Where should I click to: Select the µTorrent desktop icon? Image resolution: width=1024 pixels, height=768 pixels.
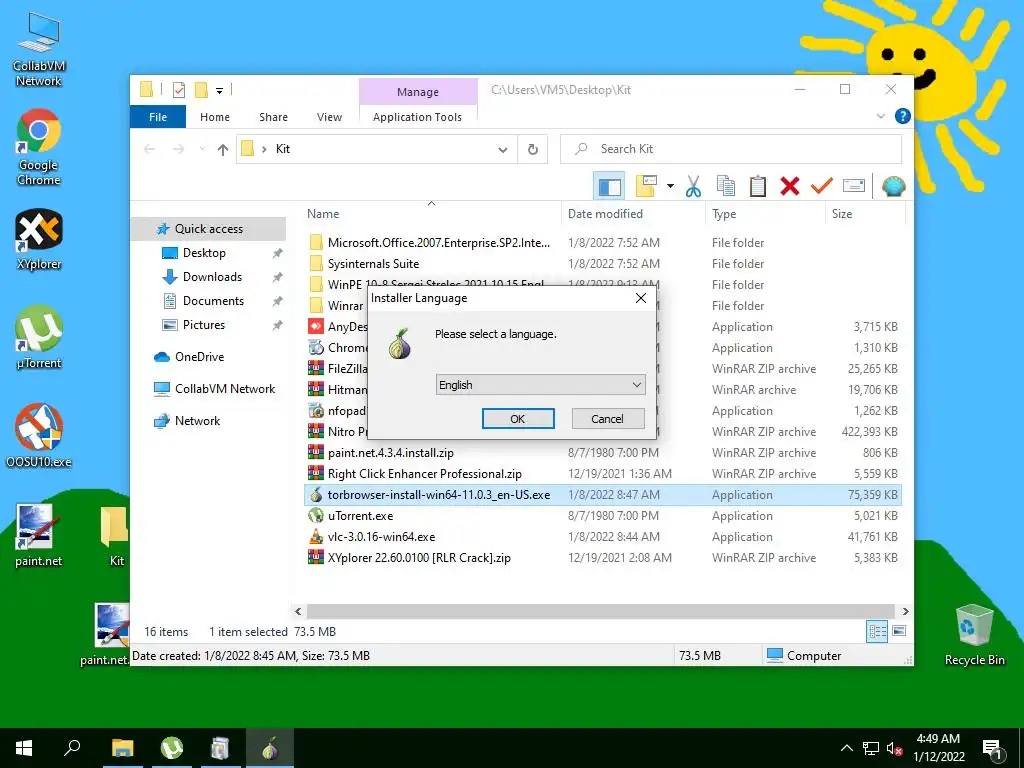(39, 337)
